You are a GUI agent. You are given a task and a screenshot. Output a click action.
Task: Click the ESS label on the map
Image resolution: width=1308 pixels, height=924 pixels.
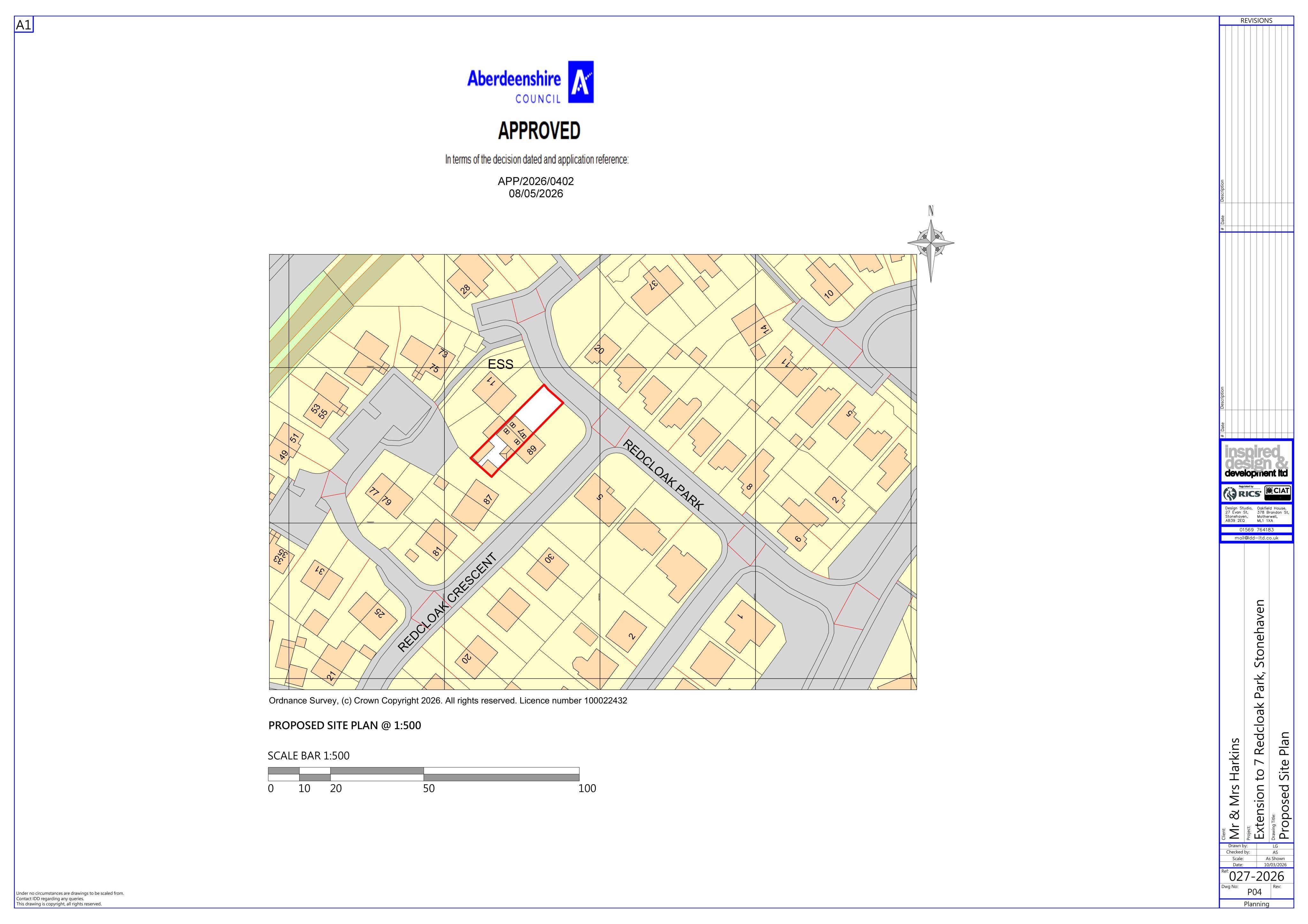[500, 365]
